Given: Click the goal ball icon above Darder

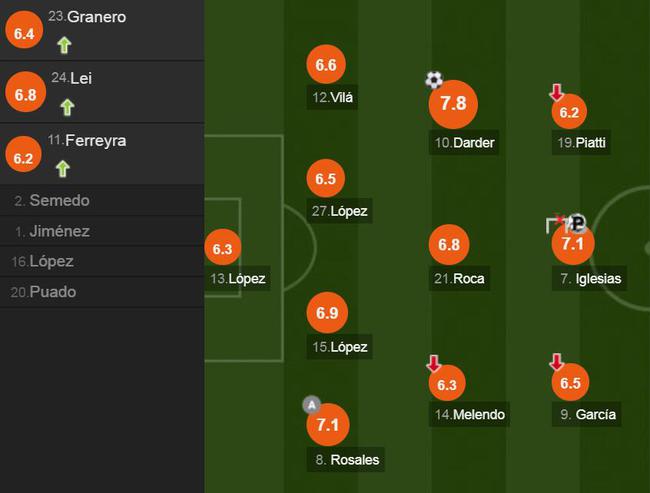Looking at the screenshot, I should [x=434, y=80].
